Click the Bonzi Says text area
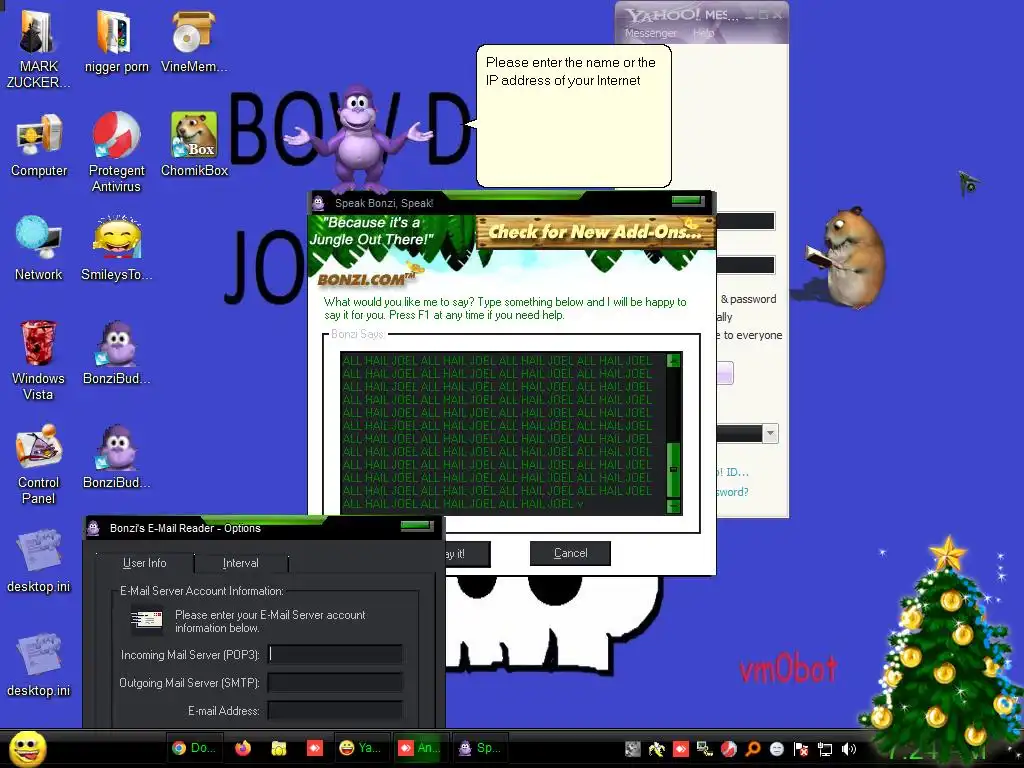1024x768 pixels. (504, 433)
